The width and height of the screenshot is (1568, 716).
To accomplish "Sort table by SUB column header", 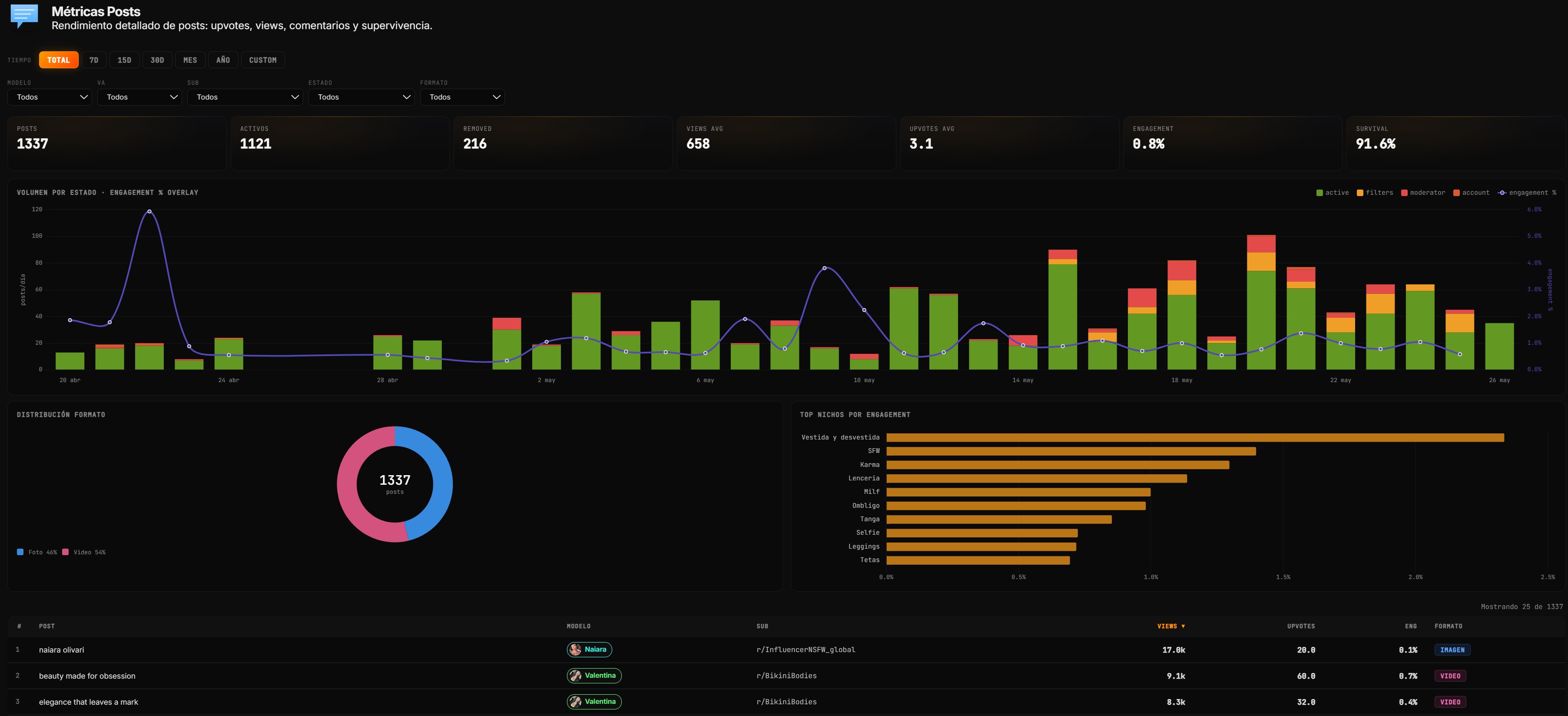I will click(762, 626).
